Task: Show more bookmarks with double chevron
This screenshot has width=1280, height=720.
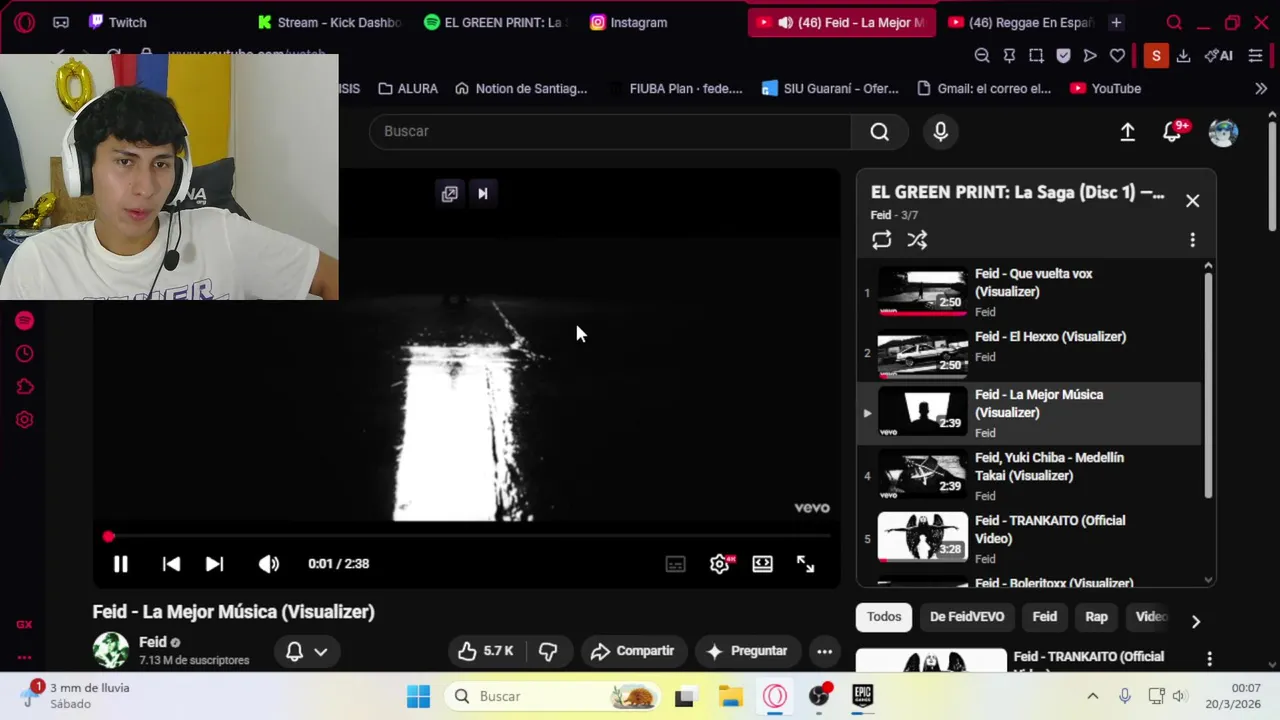Action: (x=1261, y=88)
